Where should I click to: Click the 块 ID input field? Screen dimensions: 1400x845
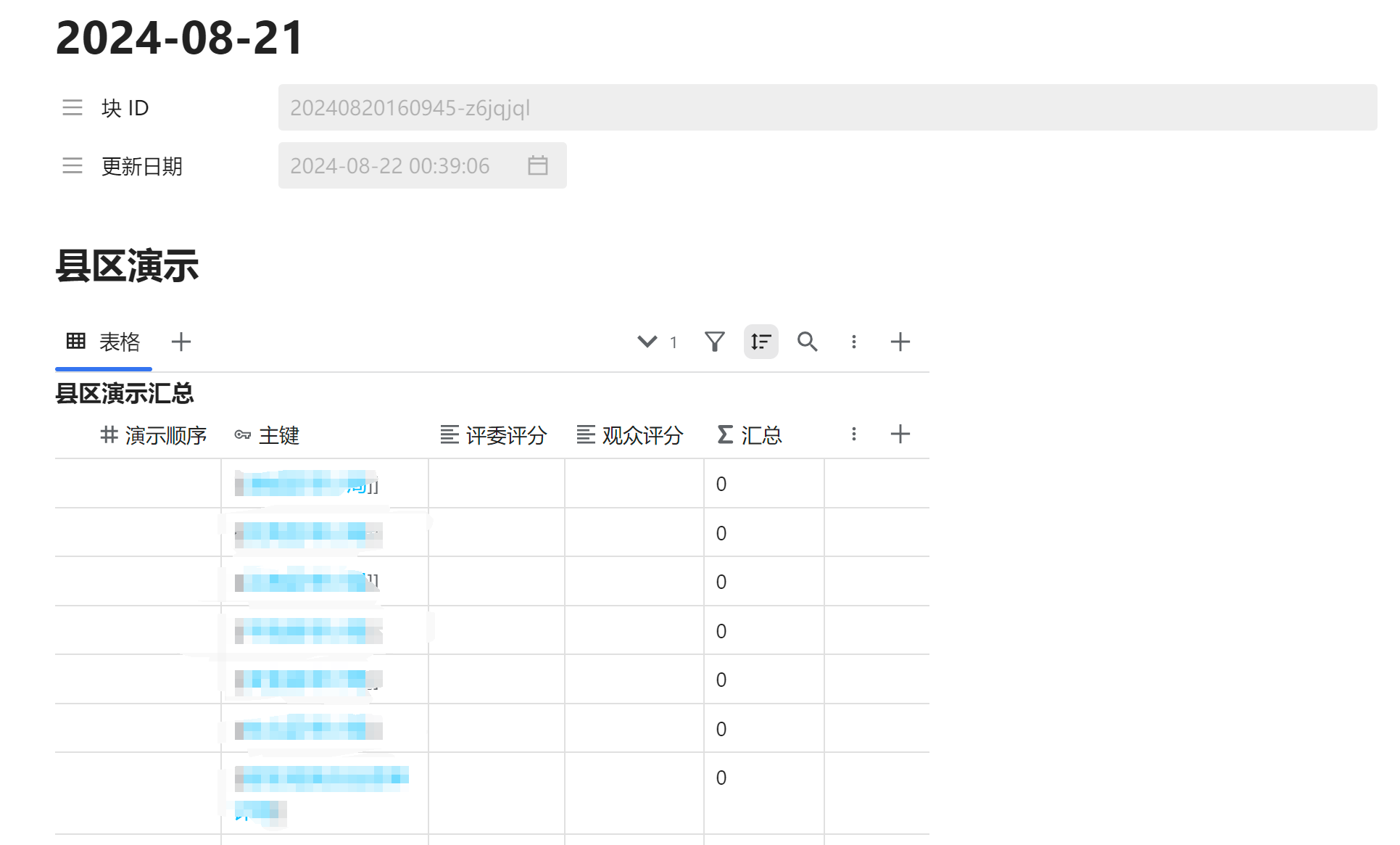pyautogui.click(x=827, y=108)
